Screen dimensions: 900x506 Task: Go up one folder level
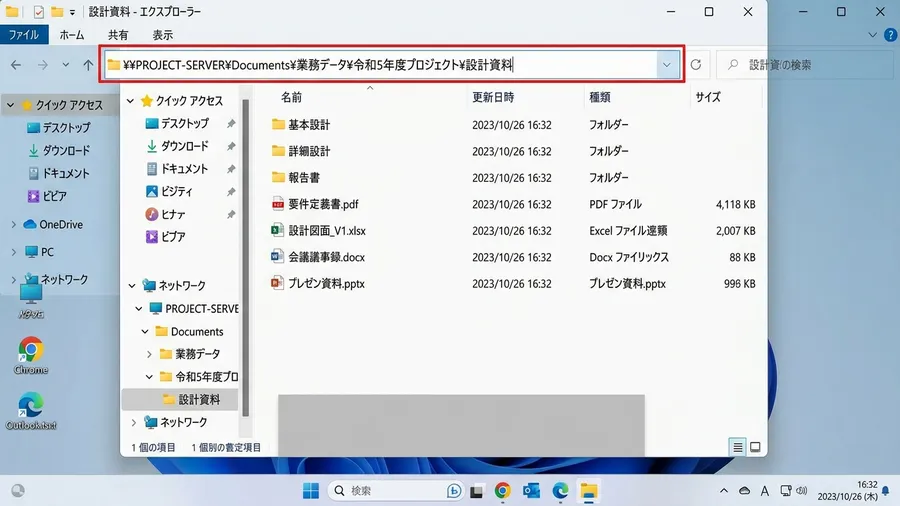click(x=88, y=65)
